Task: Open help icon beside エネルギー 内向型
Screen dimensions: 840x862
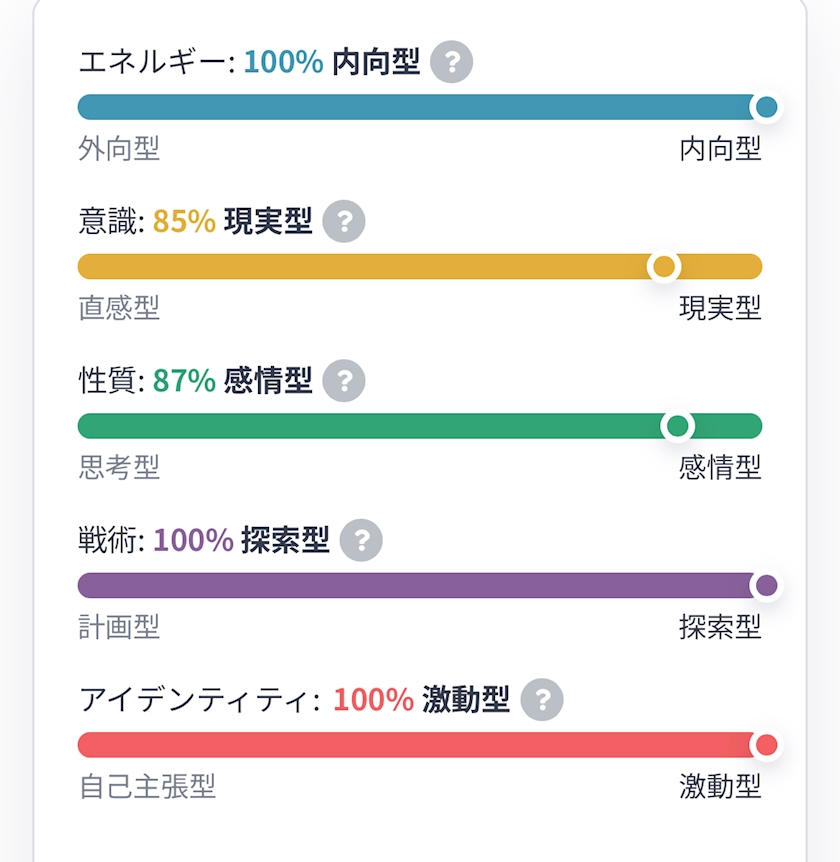Action: [x=451, y=62]
